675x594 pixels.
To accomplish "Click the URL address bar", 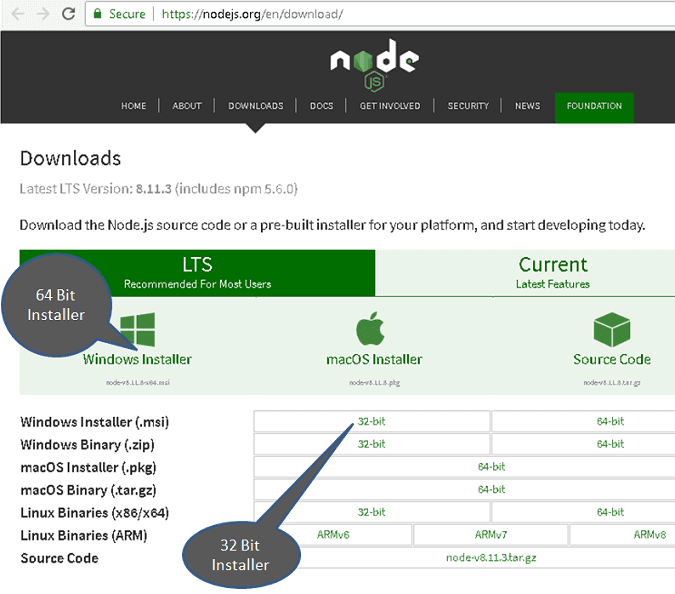I will point(379,14).
